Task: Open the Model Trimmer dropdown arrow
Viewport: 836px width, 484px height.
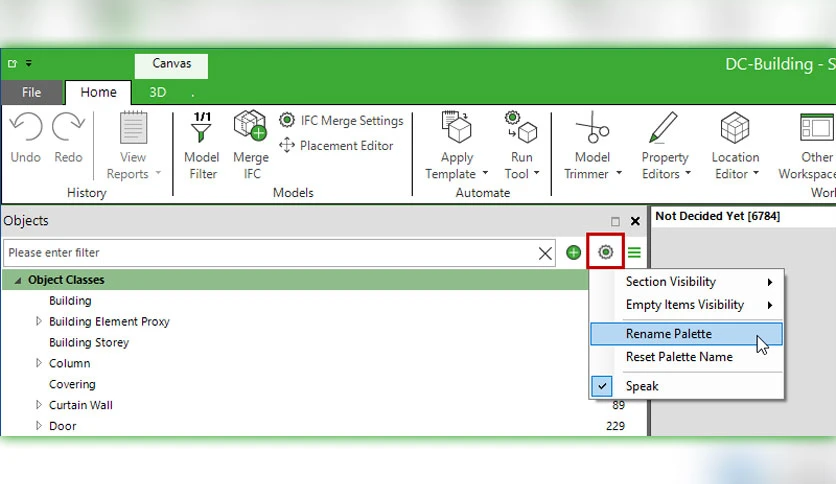Action: pyautogui.click(x=619, y=173)
